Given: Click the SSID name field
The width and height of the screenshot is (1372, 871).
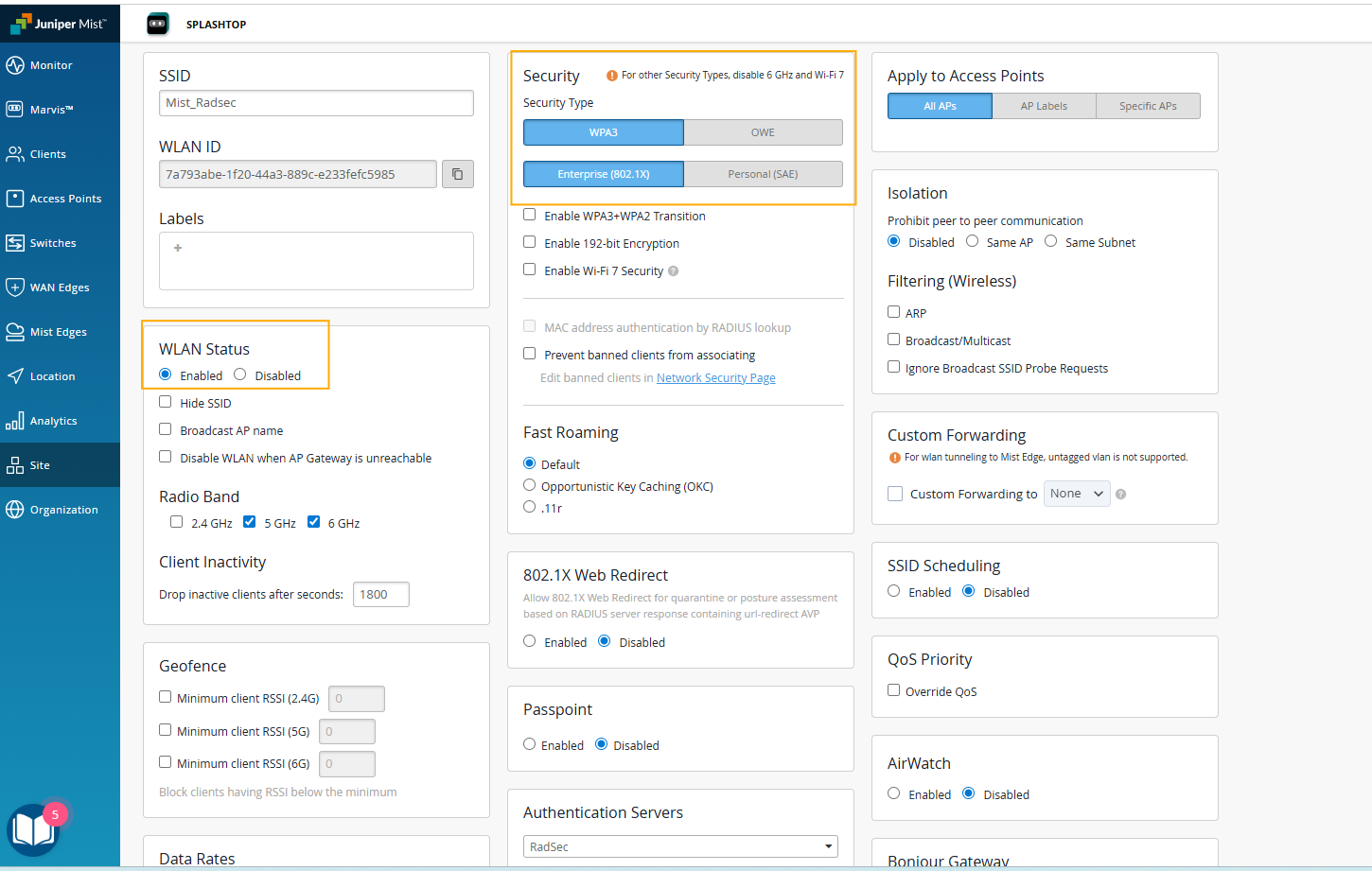Looking at the screenshot, I should click(316, 103).
